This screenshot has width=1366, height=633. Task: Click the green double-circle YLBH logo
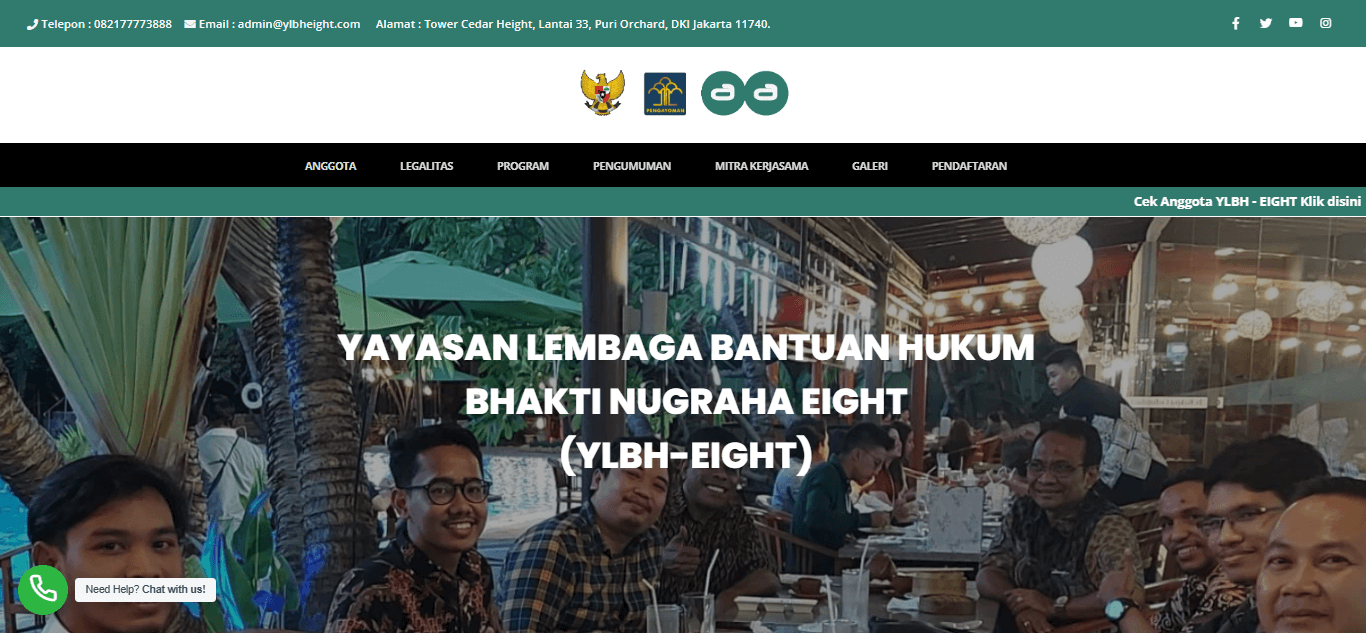click(745, 94)
